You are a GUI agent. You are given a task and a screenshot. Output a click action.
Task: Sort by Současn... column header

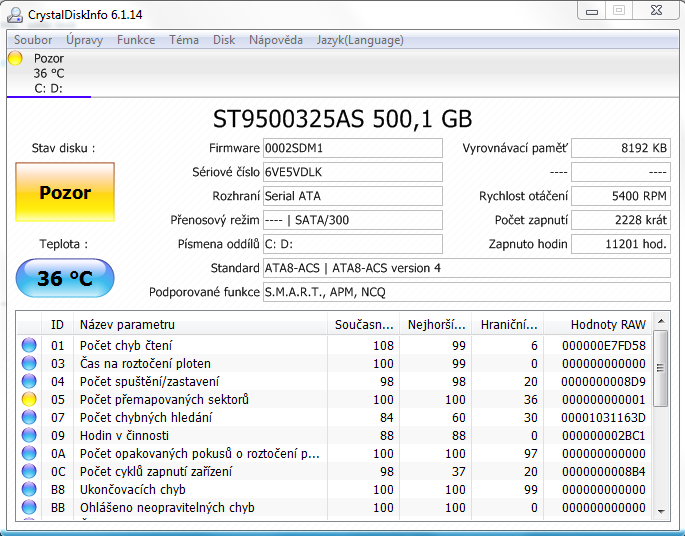tap(363, 325)
